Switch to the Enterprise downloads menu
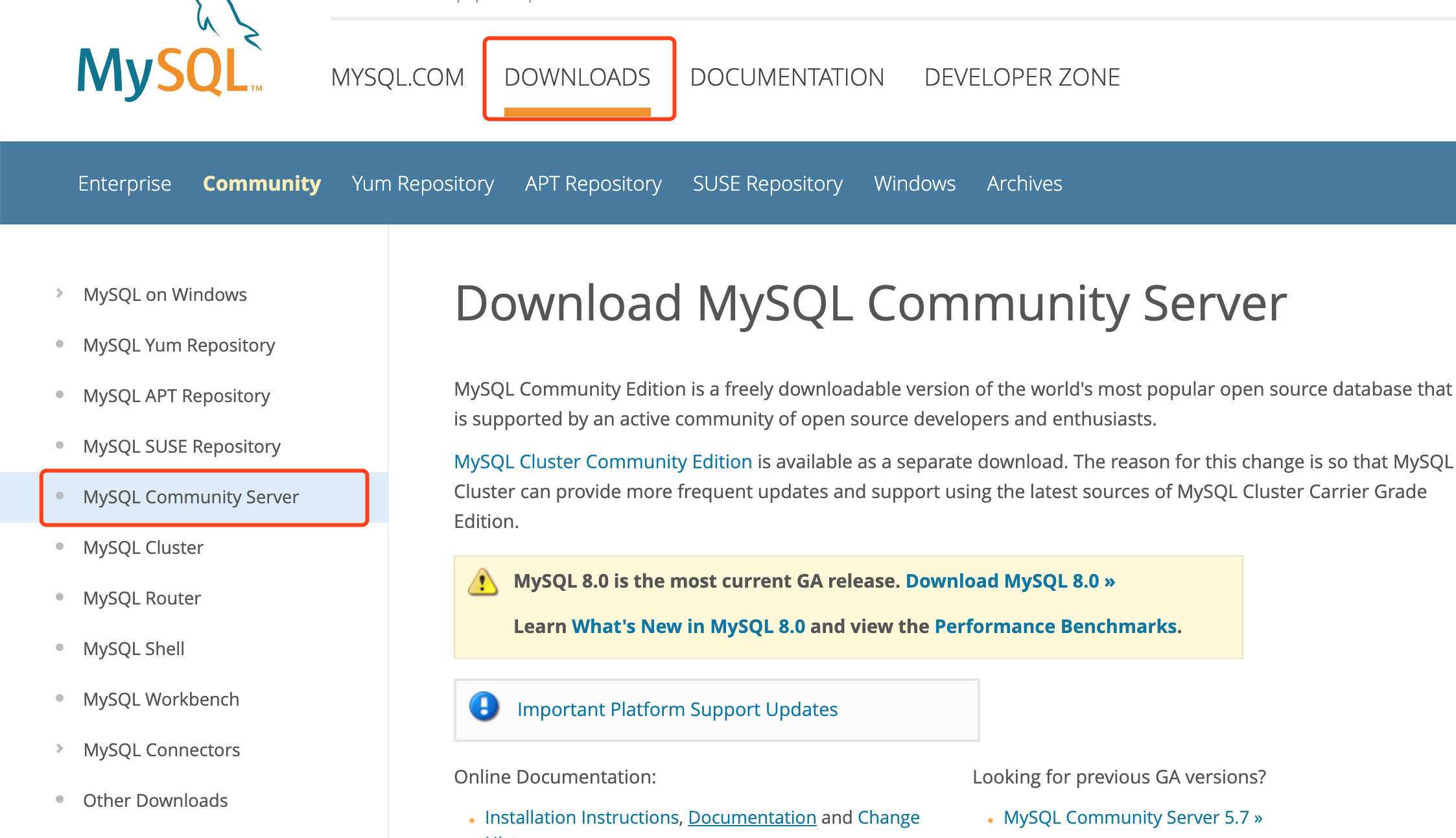 click(124, 184)
